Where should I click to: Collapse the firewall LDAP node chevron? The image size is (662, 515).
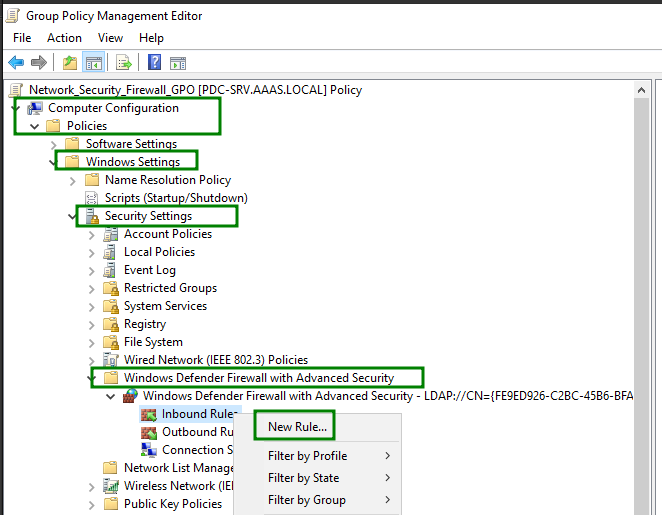coord(111,396)
